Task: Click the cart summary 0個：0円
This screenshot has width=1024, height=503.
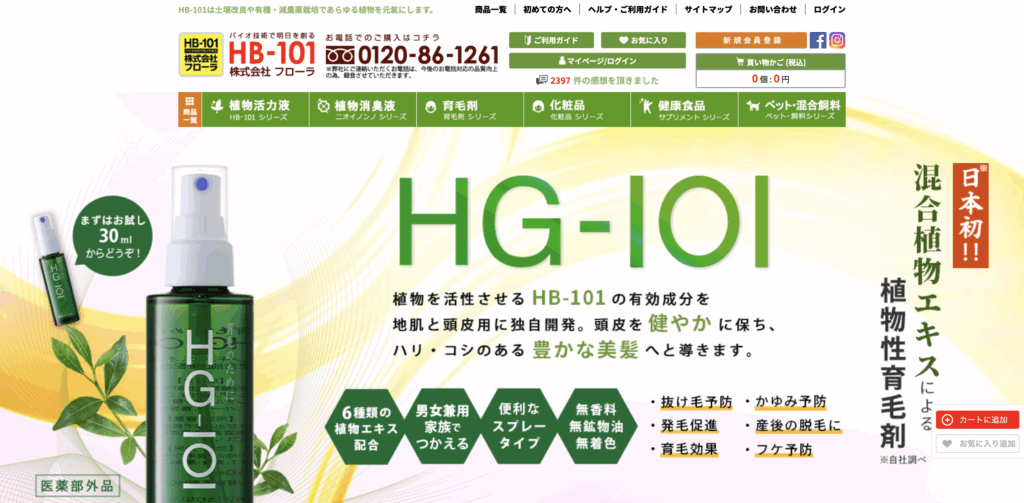Action: point(771,79)
